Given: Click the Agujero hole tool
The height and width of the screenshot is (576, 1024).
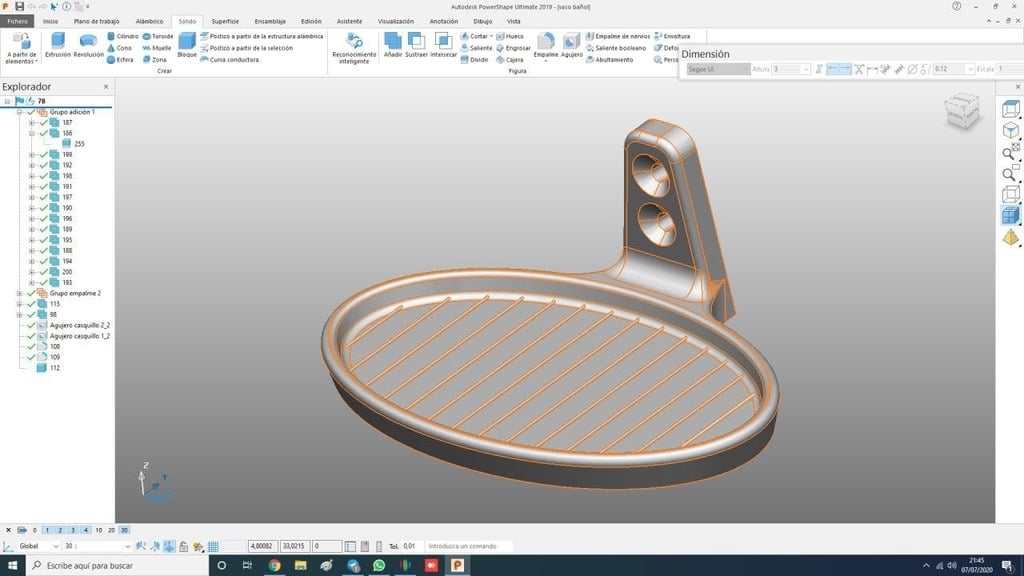Looking at the screenshot, I should pos(571,44).
